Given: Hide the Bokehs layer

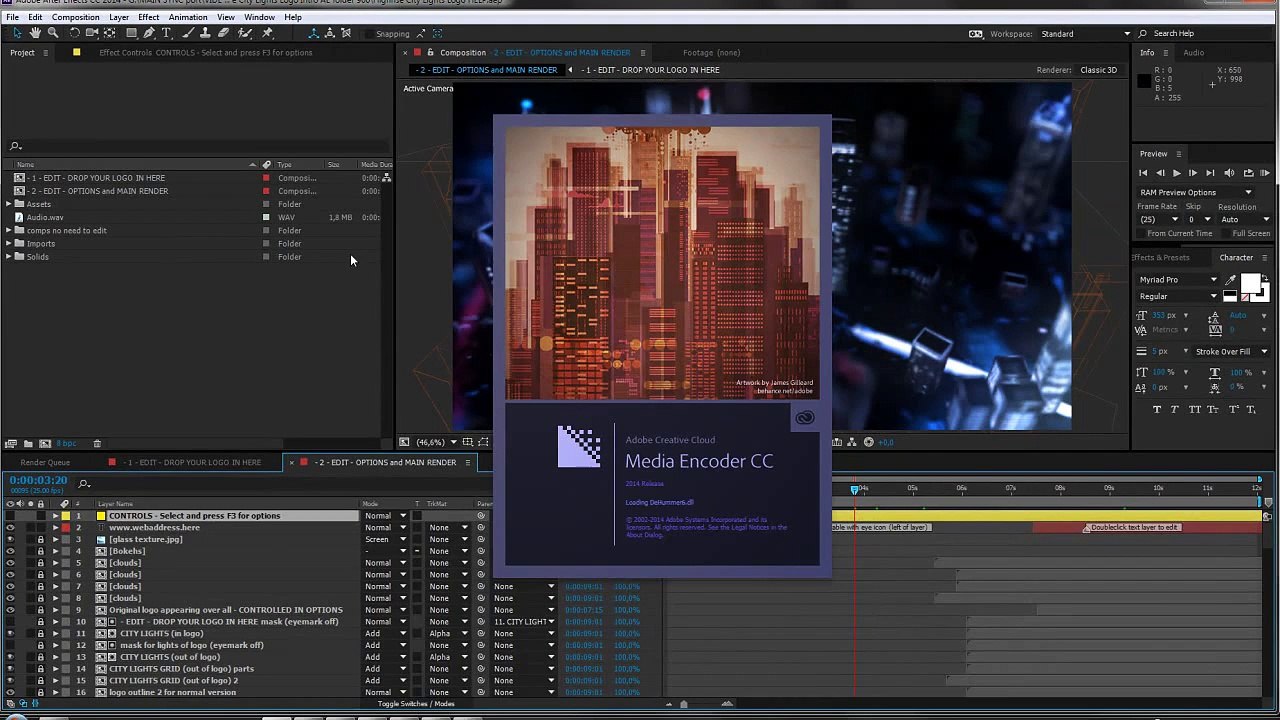Looking at the screenshot, I should [10, 551].
